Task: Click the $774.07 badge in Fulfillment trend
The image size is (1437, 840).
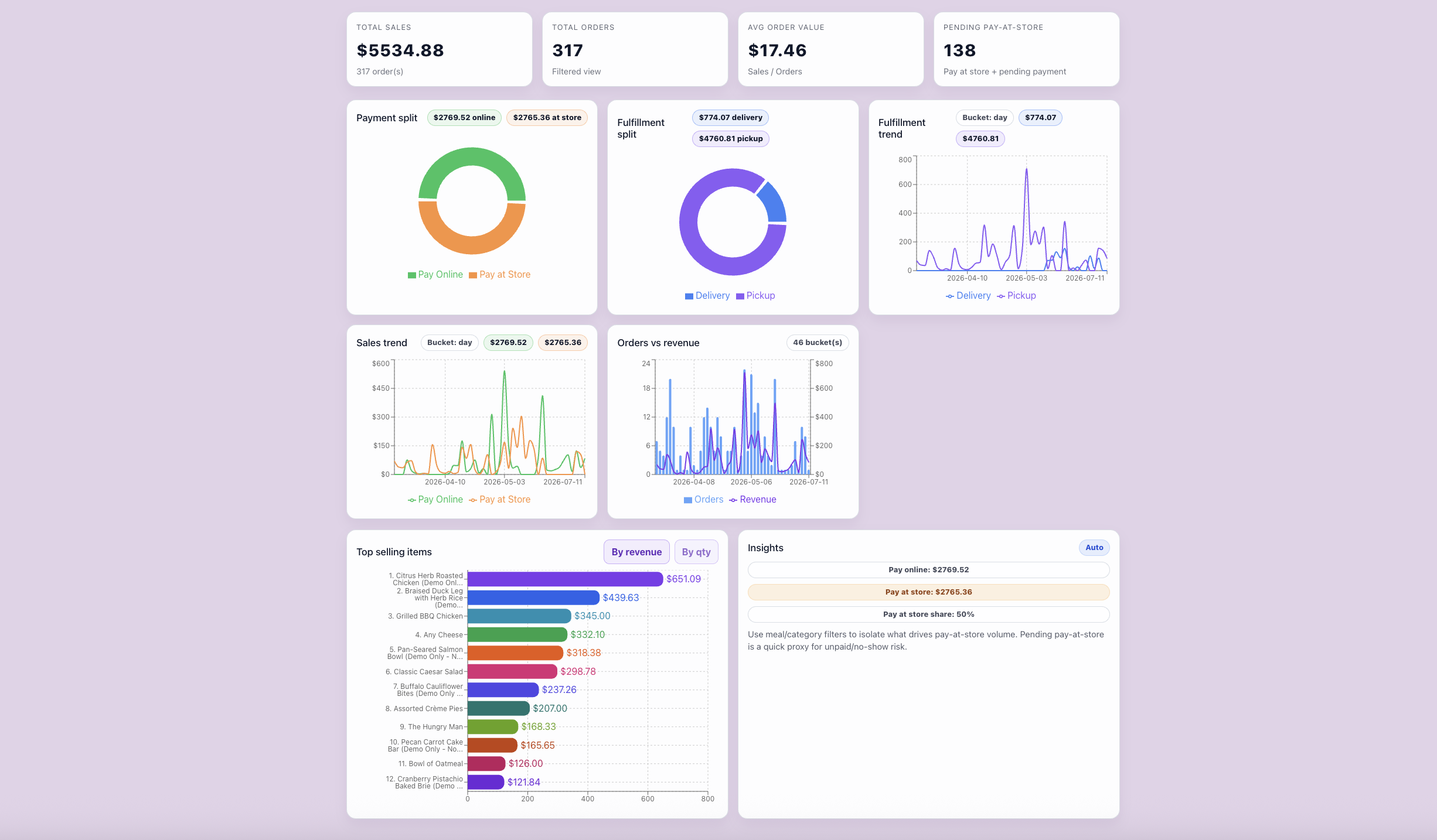Action: click(1040, 117)
